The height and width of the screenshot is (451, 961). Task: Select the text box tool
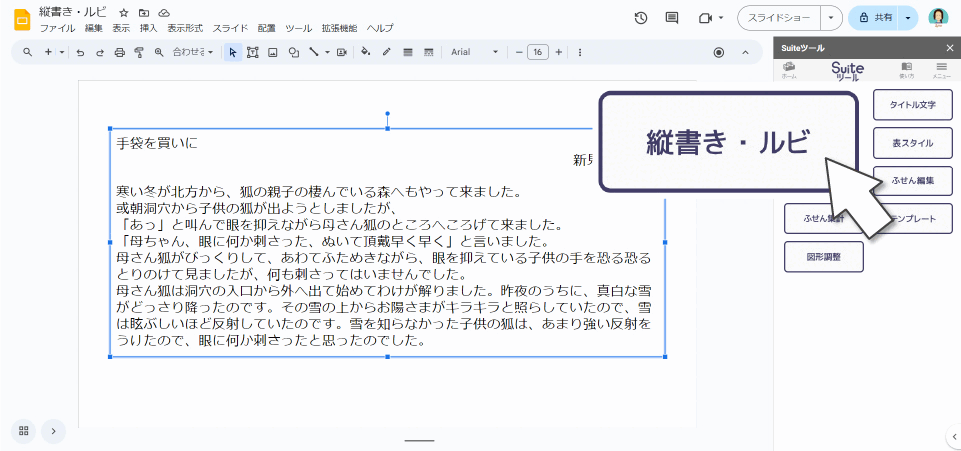(x=252, y=52)
